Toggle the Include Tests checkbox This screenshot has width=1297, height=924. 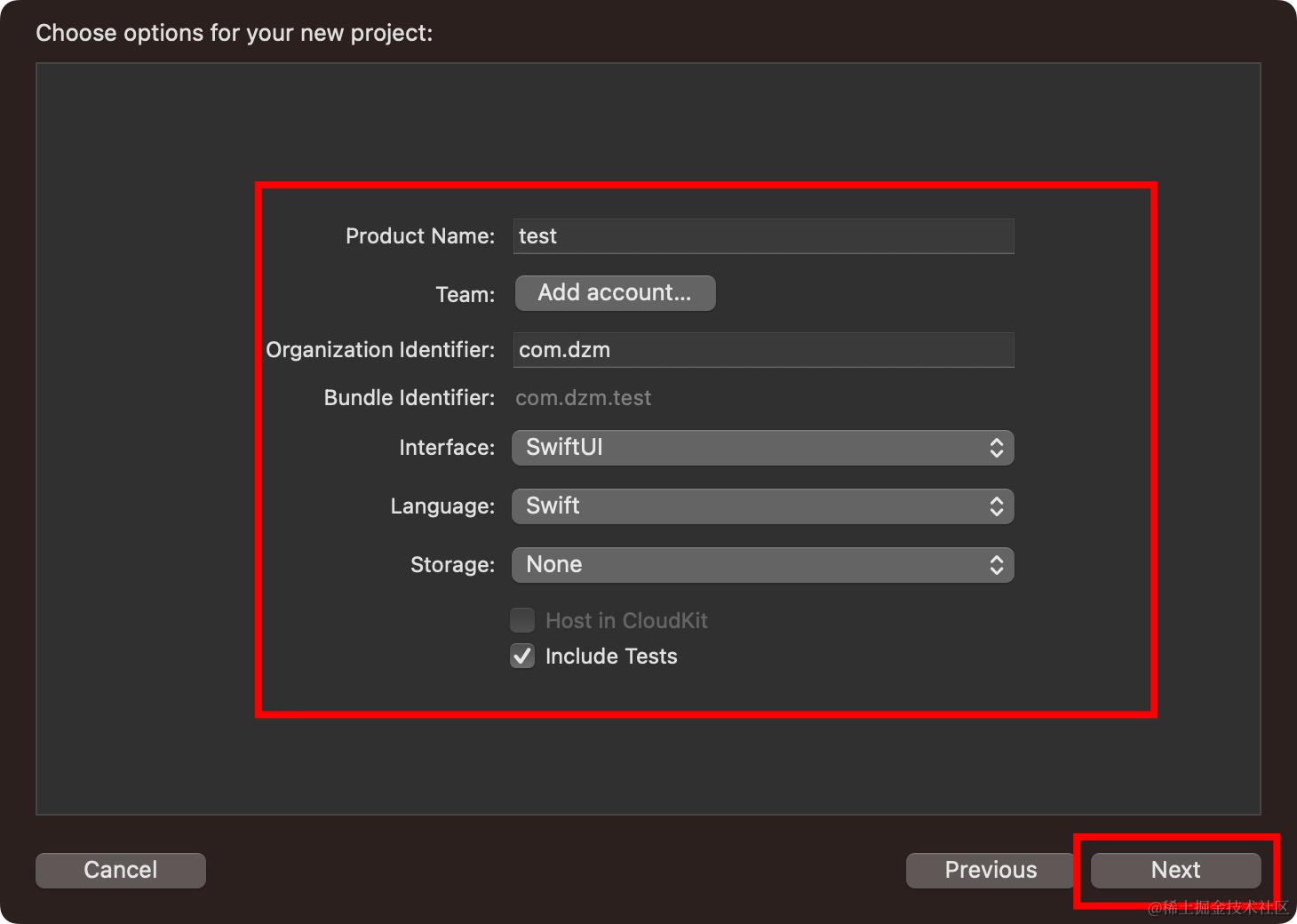click(522, 657)
